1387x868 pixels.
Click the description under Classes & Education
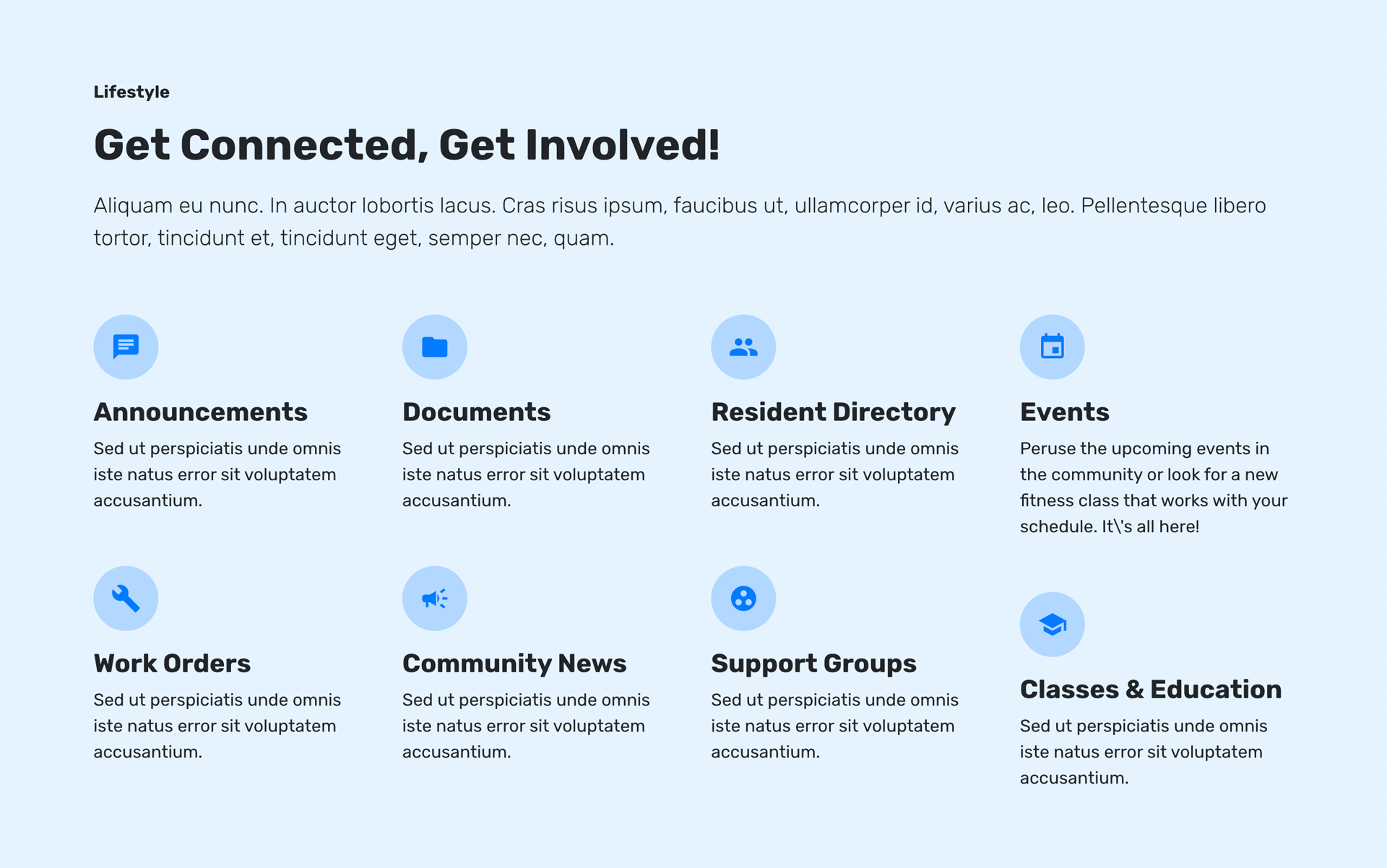(1144, 752)
